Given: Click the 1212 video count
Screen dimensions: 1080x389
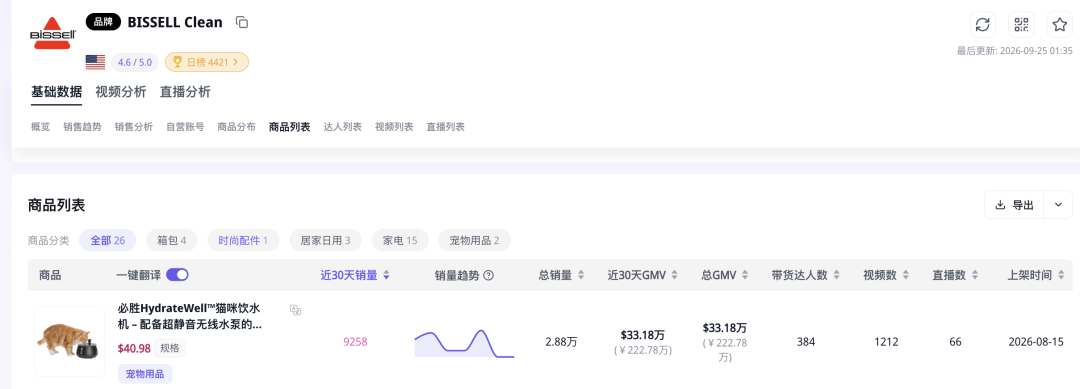Looking at the screenshot, I should (x=886, y=341).
